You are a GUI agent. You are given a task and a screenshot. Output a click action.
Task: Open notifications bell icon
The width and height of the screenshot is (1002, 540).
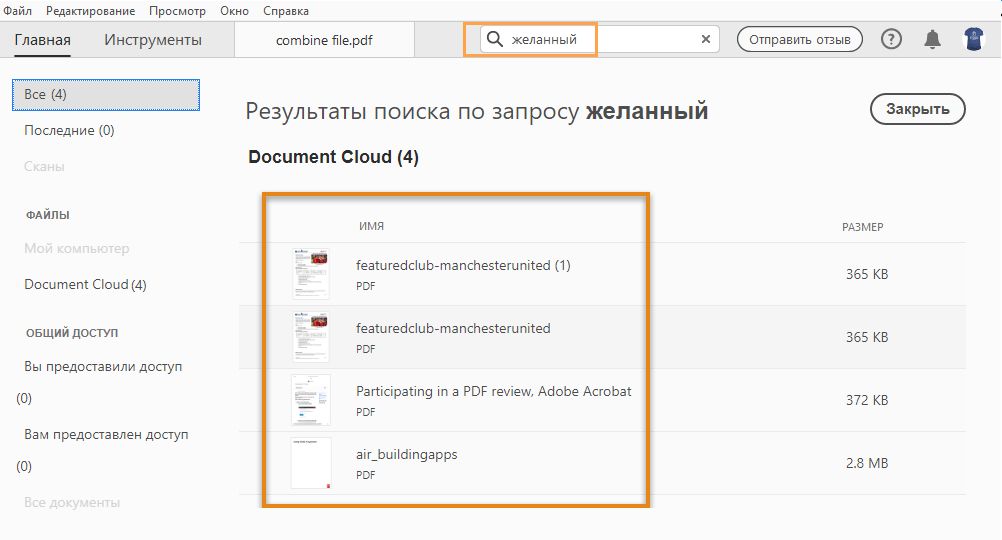pyautogui.click(x=932, y=40)
